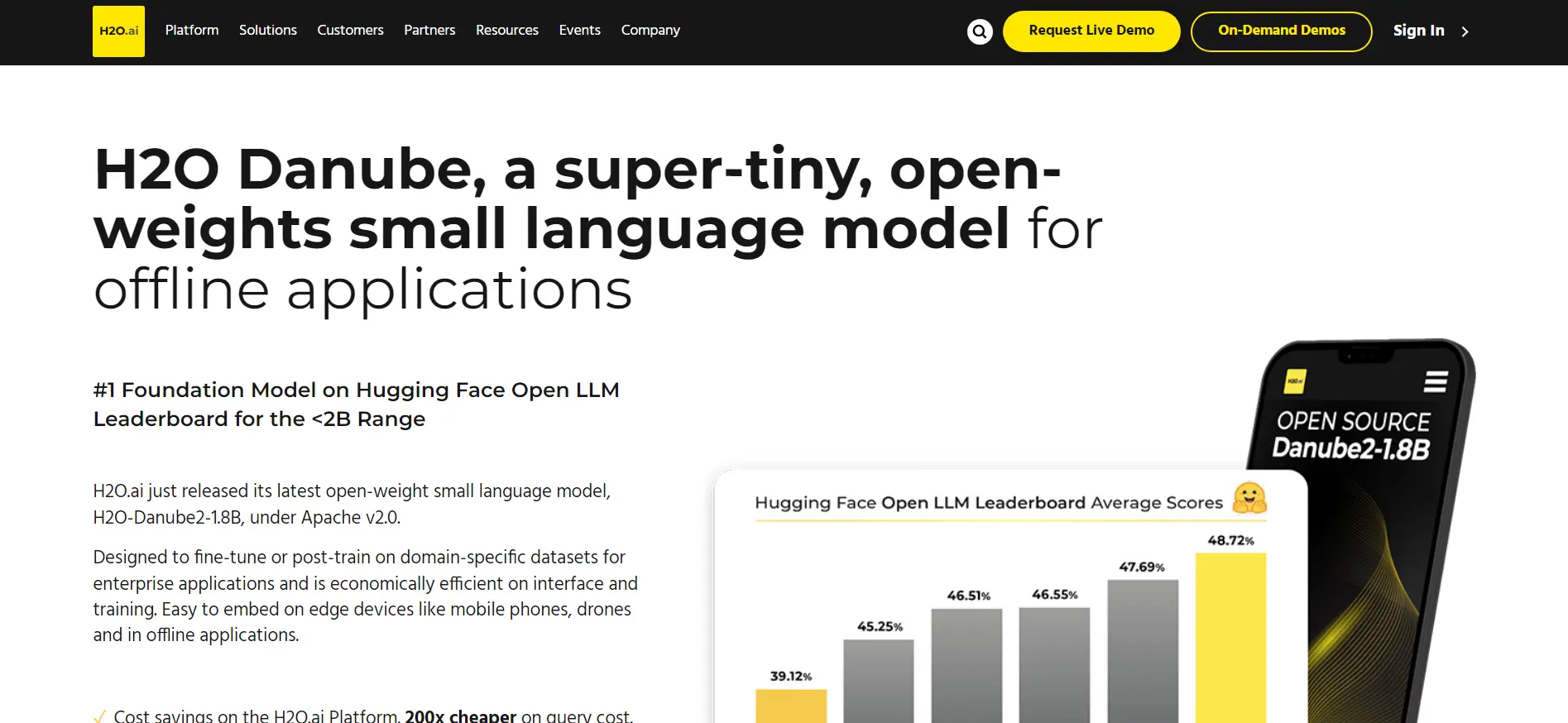This screenshot has height=723, width=1568.
Task: Click 'OPEN SOURCE' text on phone
Action: (x=1353, y=421)
